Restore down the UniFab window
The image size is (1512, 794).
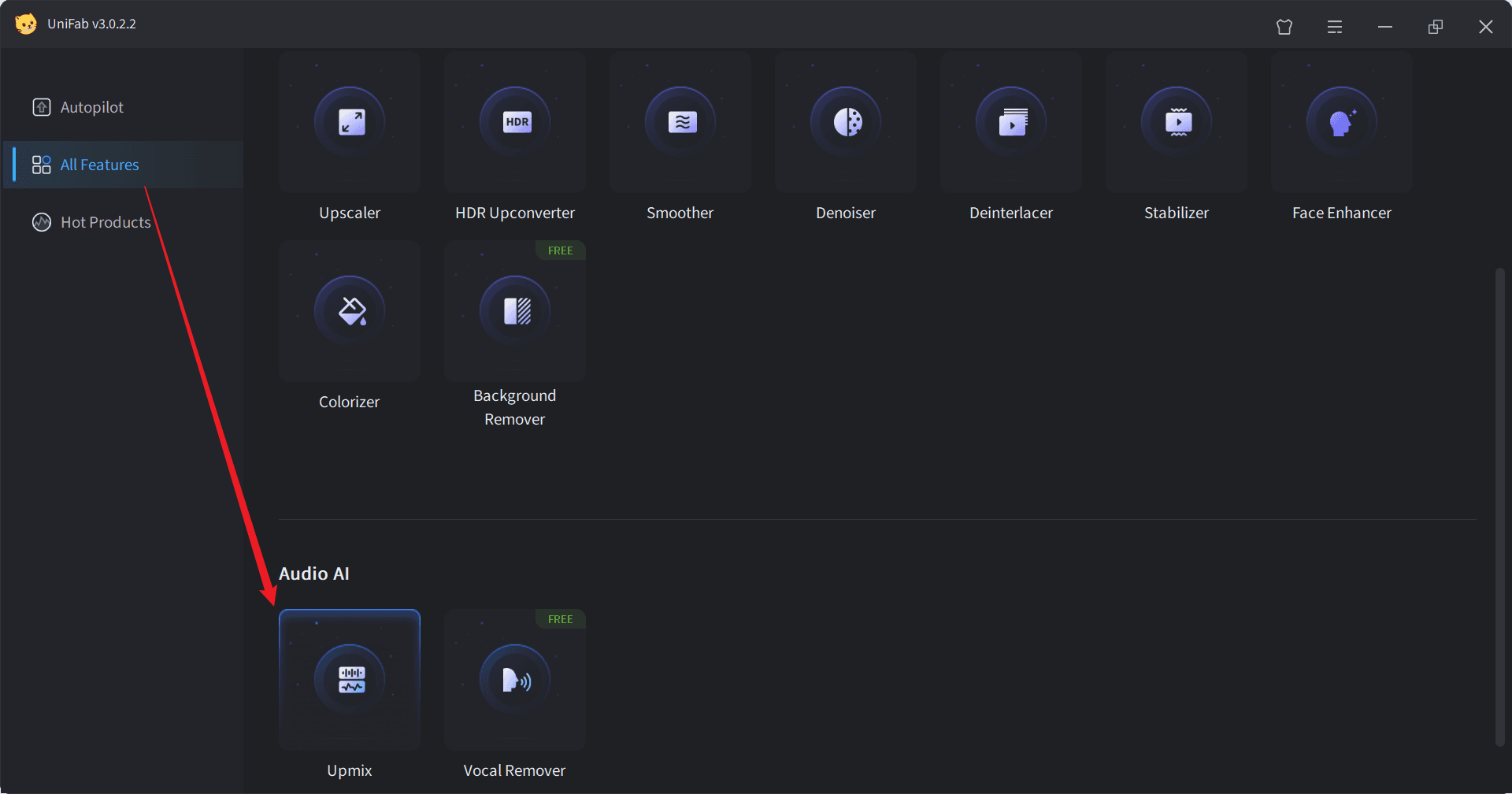[x=1436, y=27]
